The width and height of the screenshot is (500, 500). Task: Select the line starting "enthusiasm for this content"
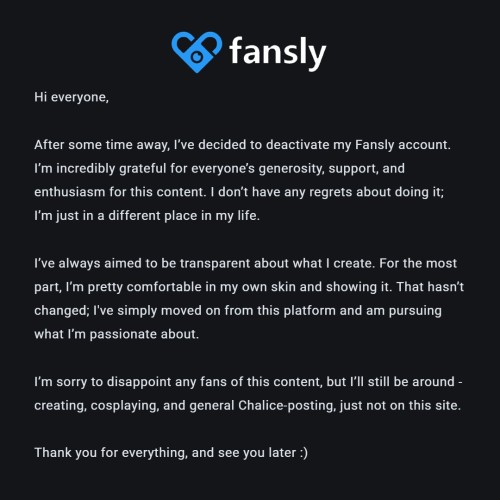tap(239, 192)
